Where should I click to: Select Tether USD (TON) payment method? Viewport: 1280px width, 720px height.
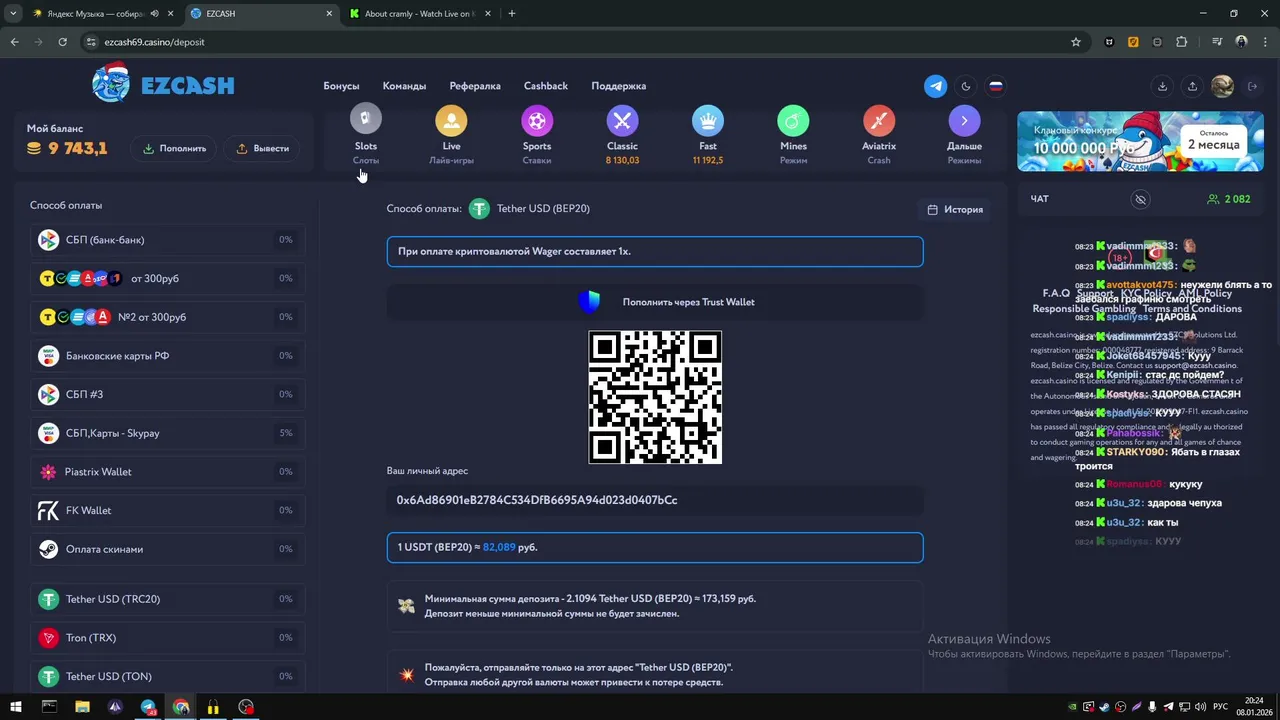click(x=168, y=676)
